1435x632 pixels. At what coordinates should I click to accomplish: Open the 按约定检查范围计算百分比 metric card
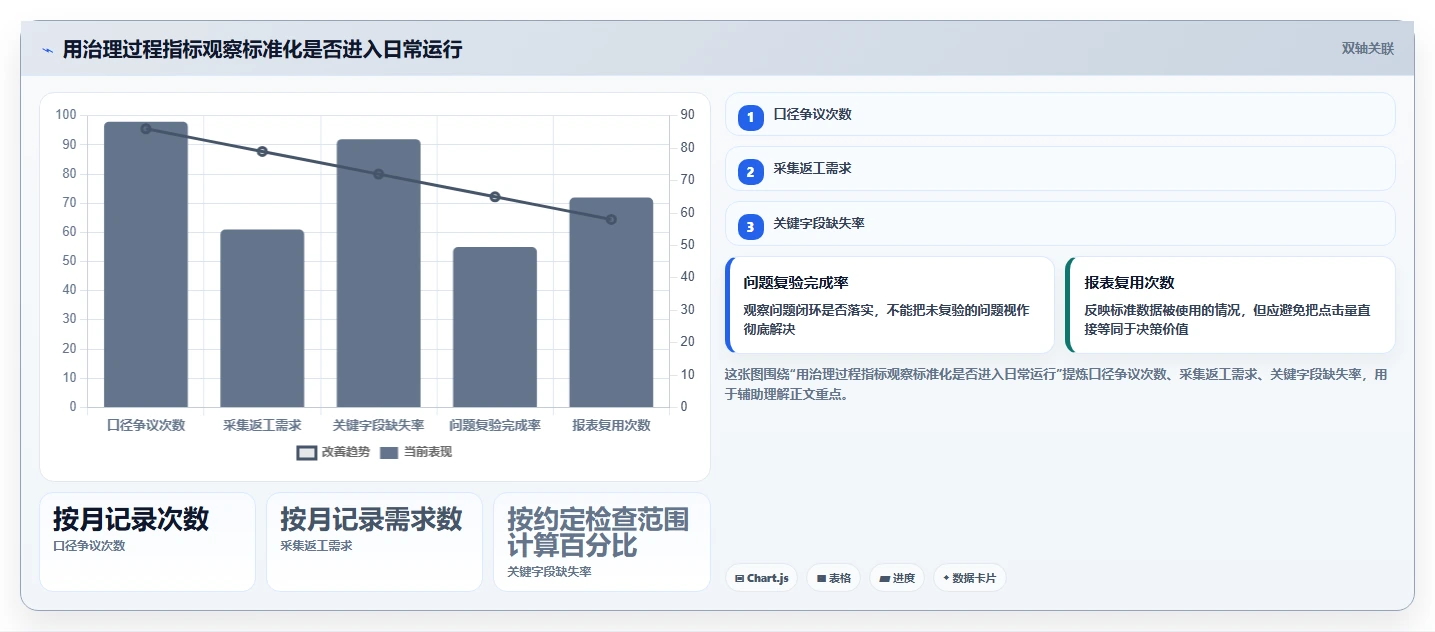pyautogui.click(x=601, y=541)
